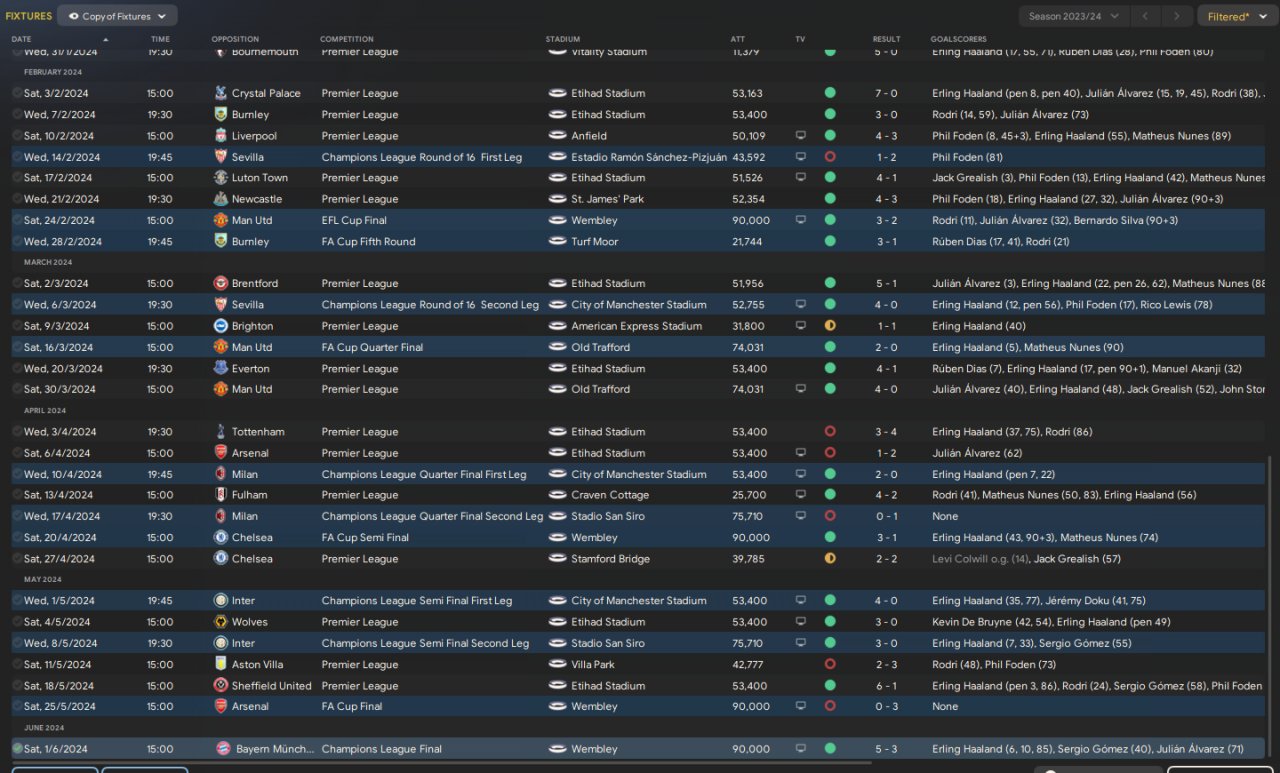1280x773 pixels.
Task: Click the 21,744 attendance at Turf Moor
Action: [x=749, y=242]
